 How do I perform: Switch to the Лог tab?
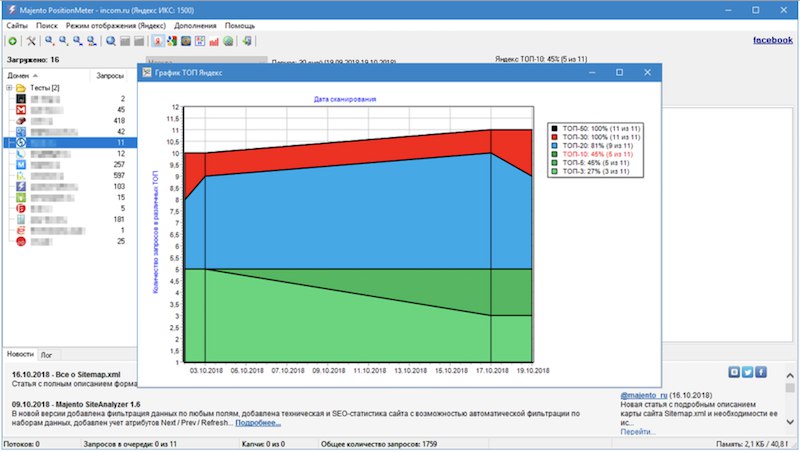pyautogui.click(x=46, y=355)
